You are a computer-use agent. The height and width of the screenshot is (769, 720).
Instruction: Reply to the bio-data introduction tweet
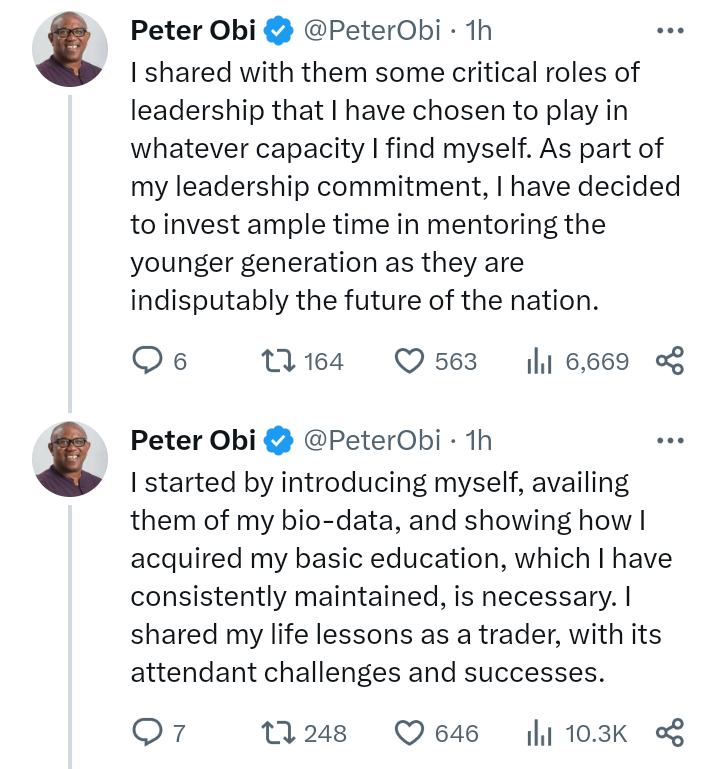148,733
